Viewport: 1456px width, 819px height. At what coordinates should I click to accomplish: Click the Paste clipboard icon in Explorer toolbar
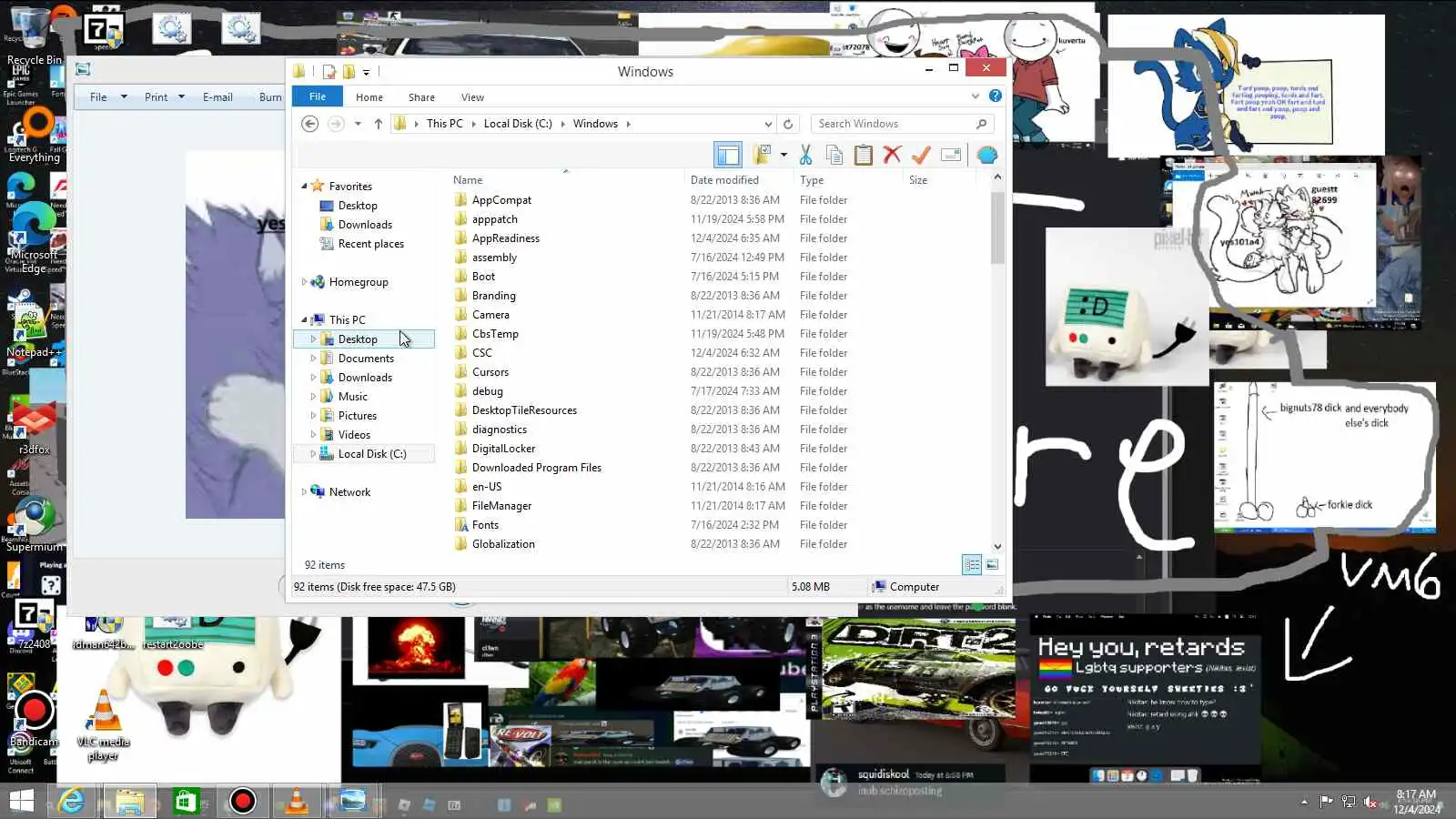pos(864,155)
